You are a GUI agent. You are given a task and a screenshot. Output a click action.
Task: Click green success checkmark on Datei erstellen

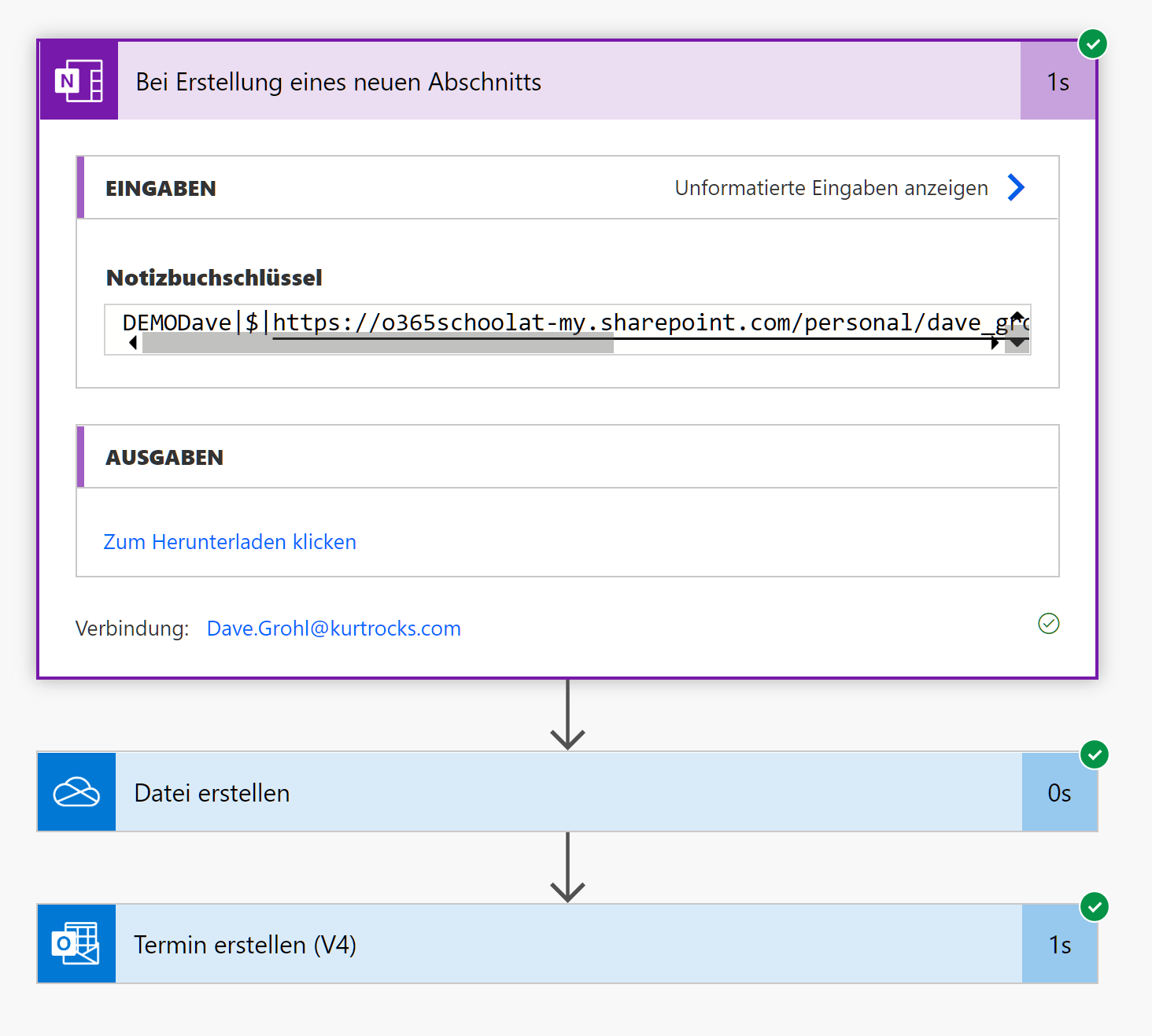tap(1094, 754)
